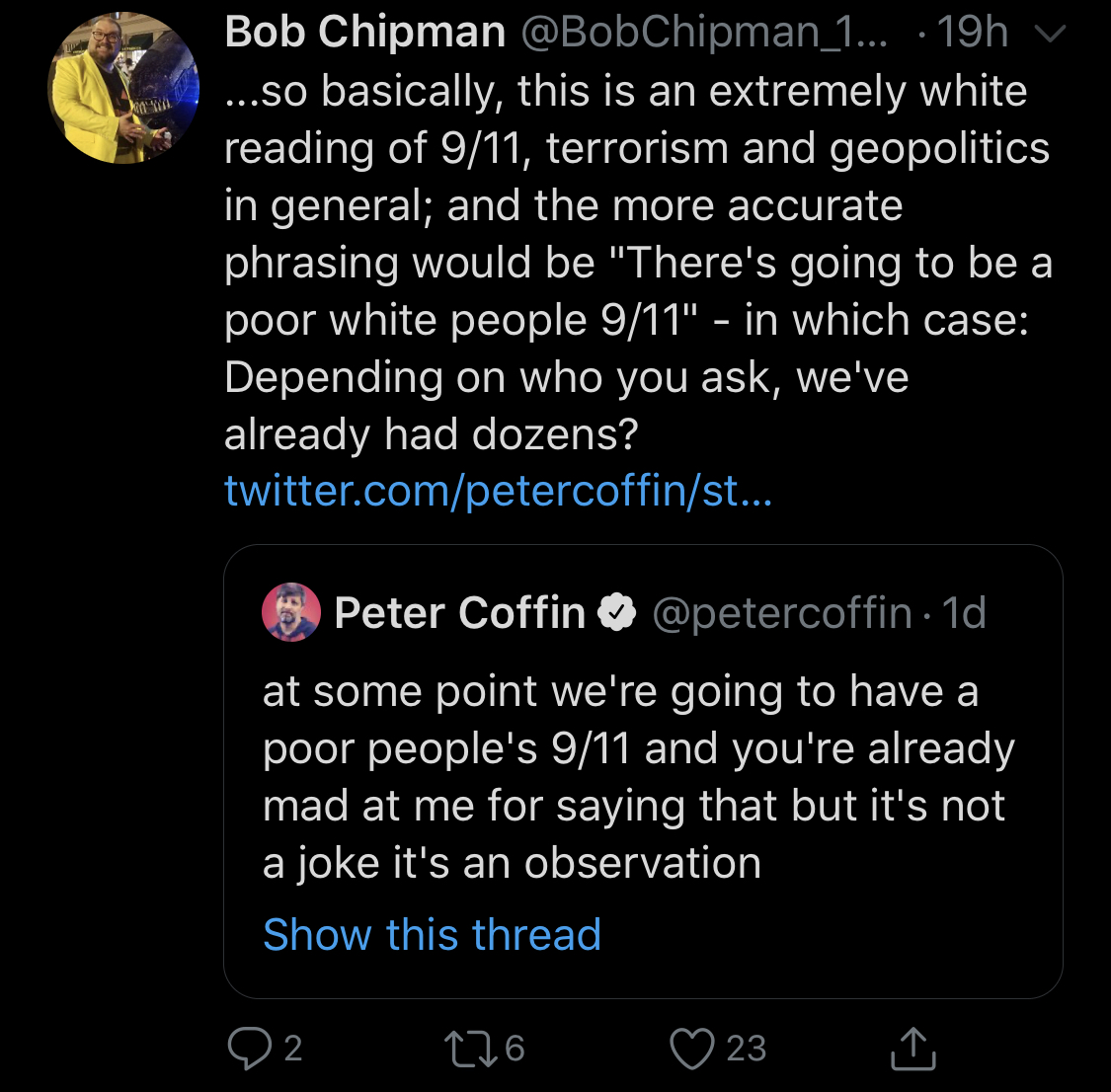Click the retweet count 6
This screenshot has width=1111, height=1092.
coord(516,1049)
